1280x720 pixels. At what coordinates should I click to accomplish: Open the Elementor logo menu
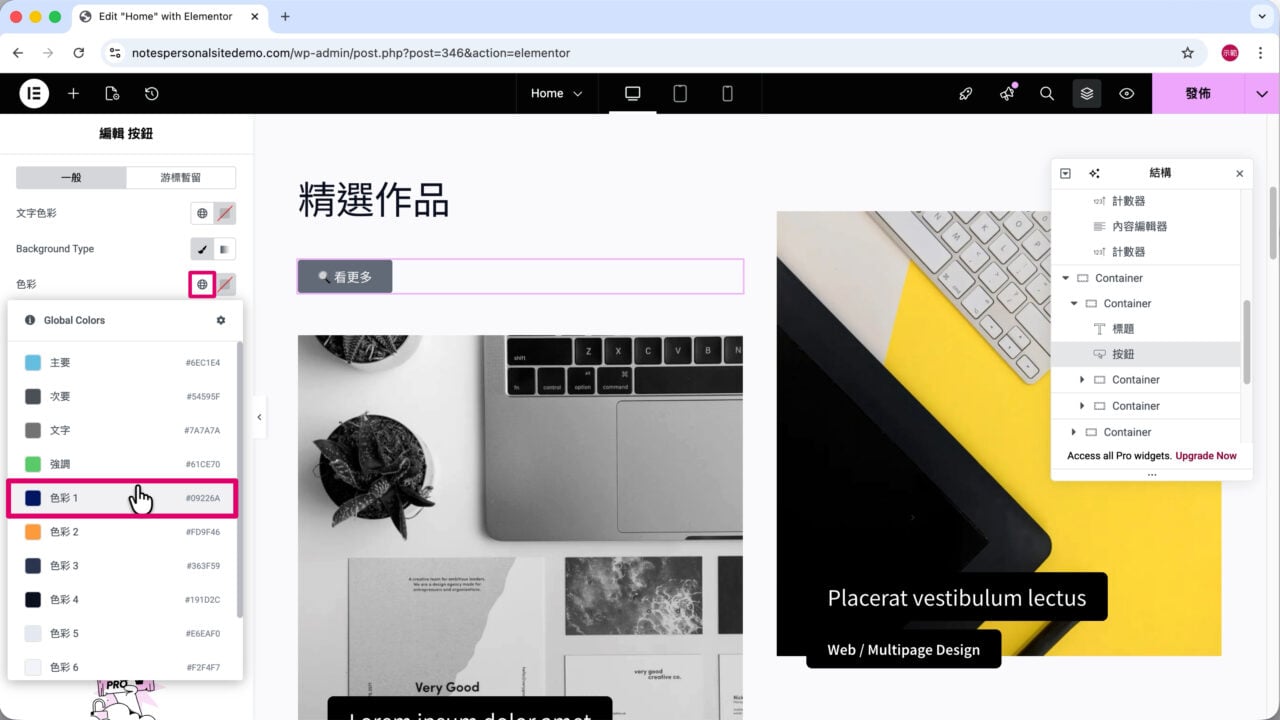(34, 93)
